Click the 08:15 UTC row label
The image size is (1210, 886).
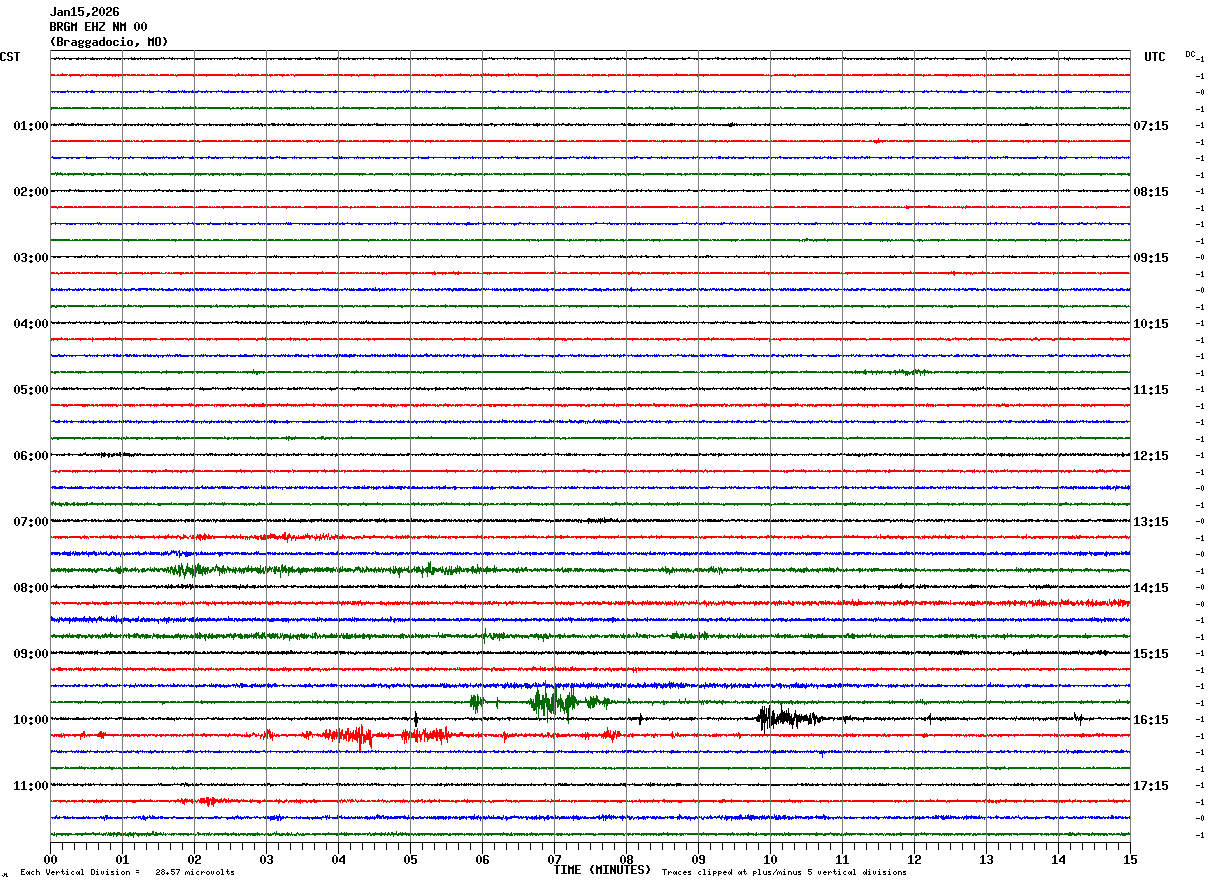[x=1151, y=192]
